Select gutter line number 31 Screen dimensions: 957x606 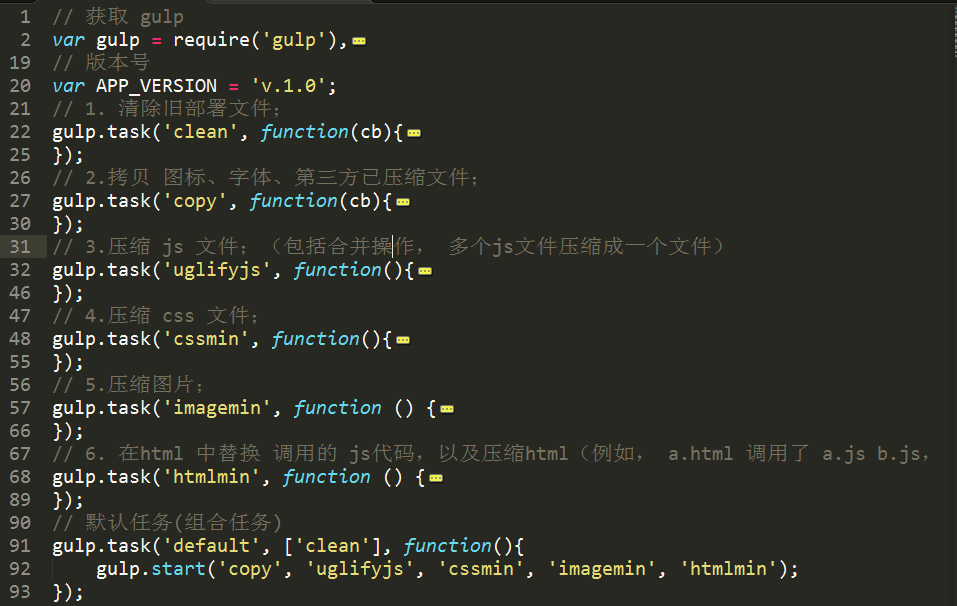[x=20, y=247]
